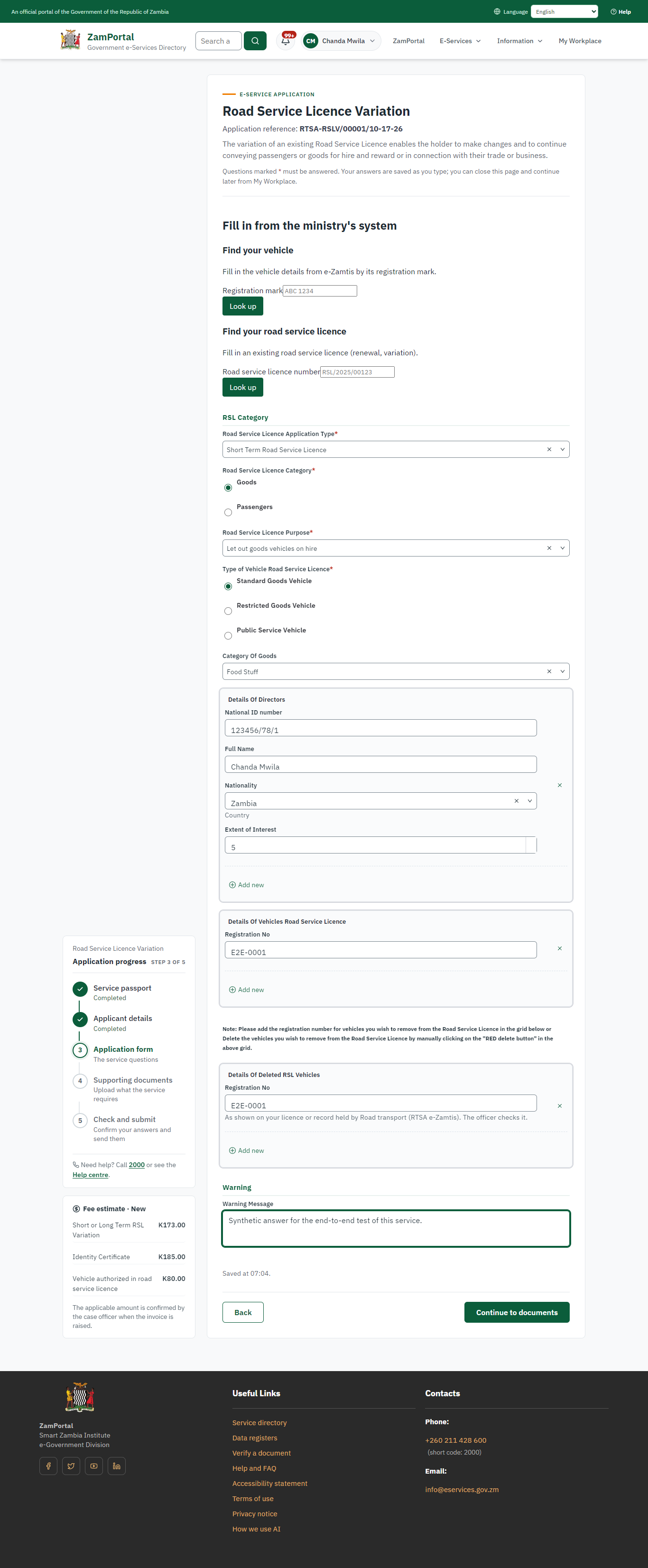Click the Extent of Interest number stepper

[x=531, y=845]
